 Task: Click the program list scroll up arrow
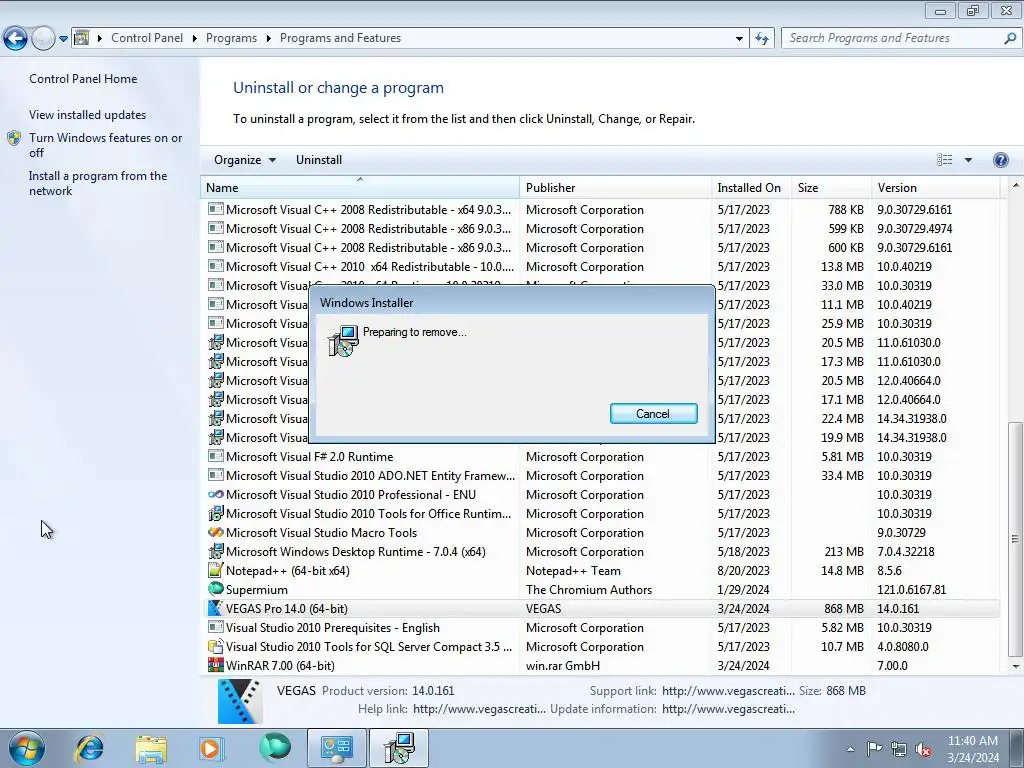(1016, 185)
